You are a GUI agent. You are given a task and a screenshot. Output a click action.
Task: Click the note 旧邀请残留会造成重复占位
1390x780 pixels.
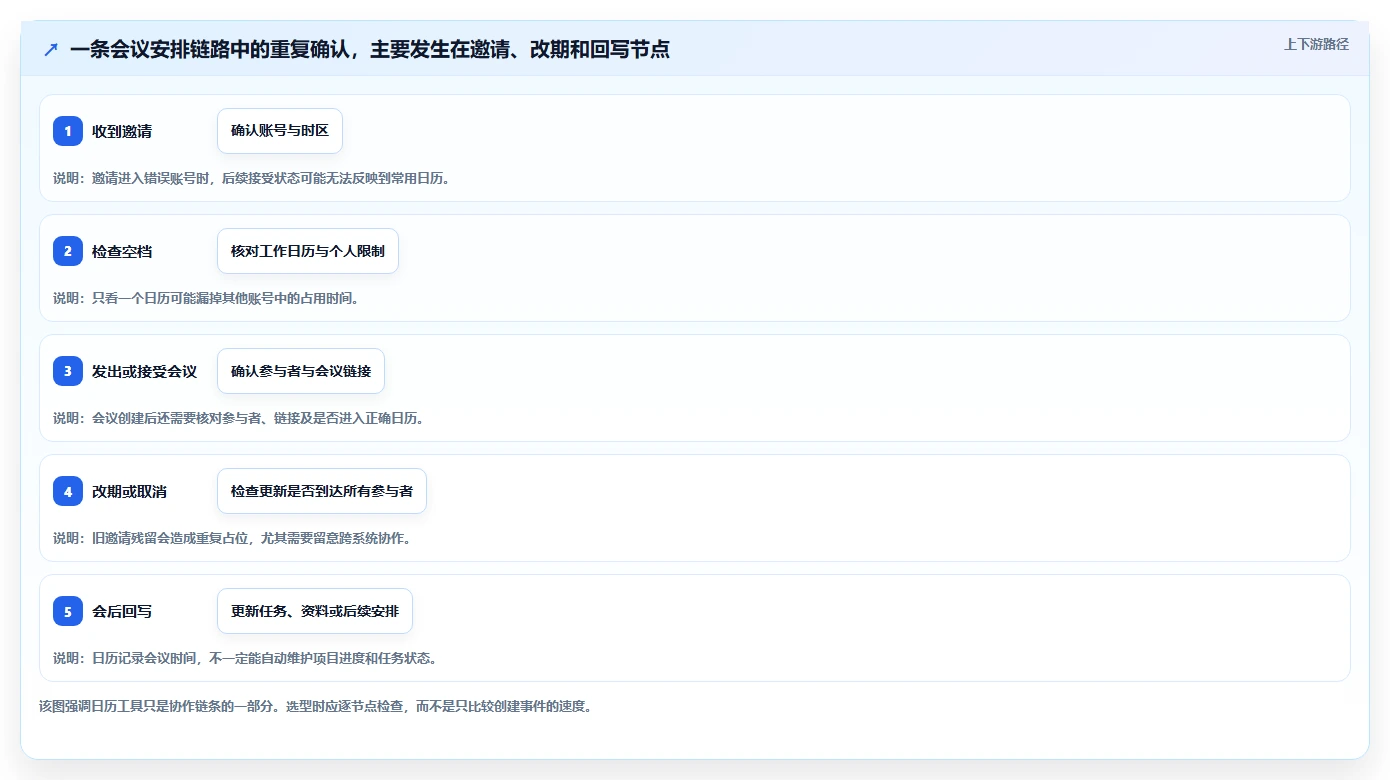coord(232,538)
